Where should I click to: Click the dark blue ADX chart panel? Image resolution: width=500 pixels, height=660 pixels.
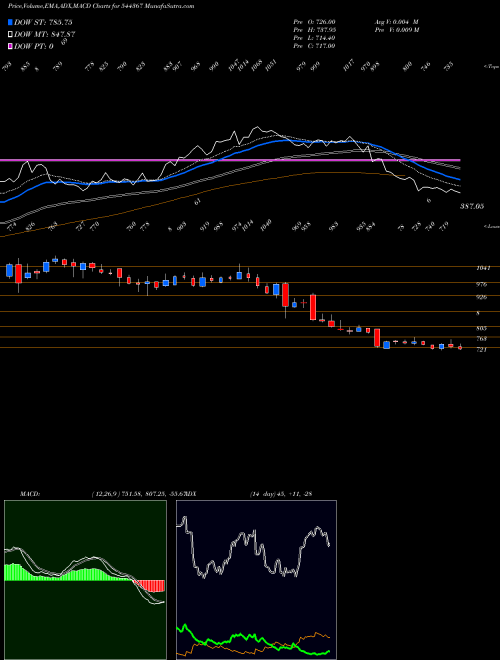[256, 580]
